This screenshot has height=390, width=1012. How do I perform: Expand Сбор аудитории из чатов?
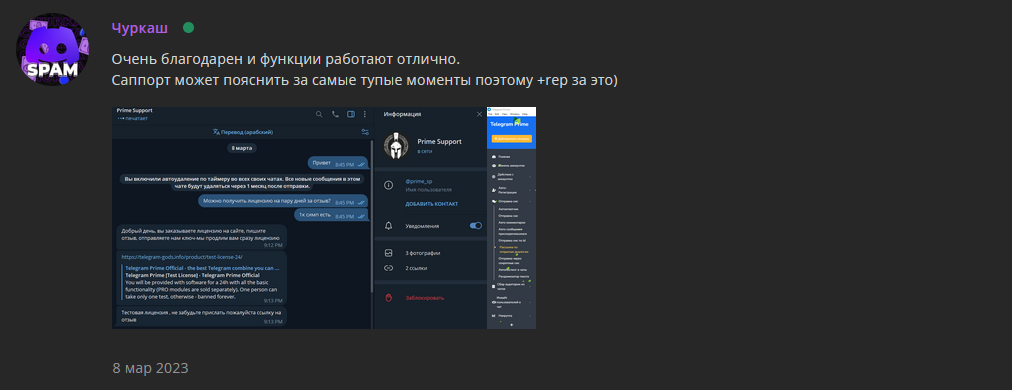click(x=511, y=287)
